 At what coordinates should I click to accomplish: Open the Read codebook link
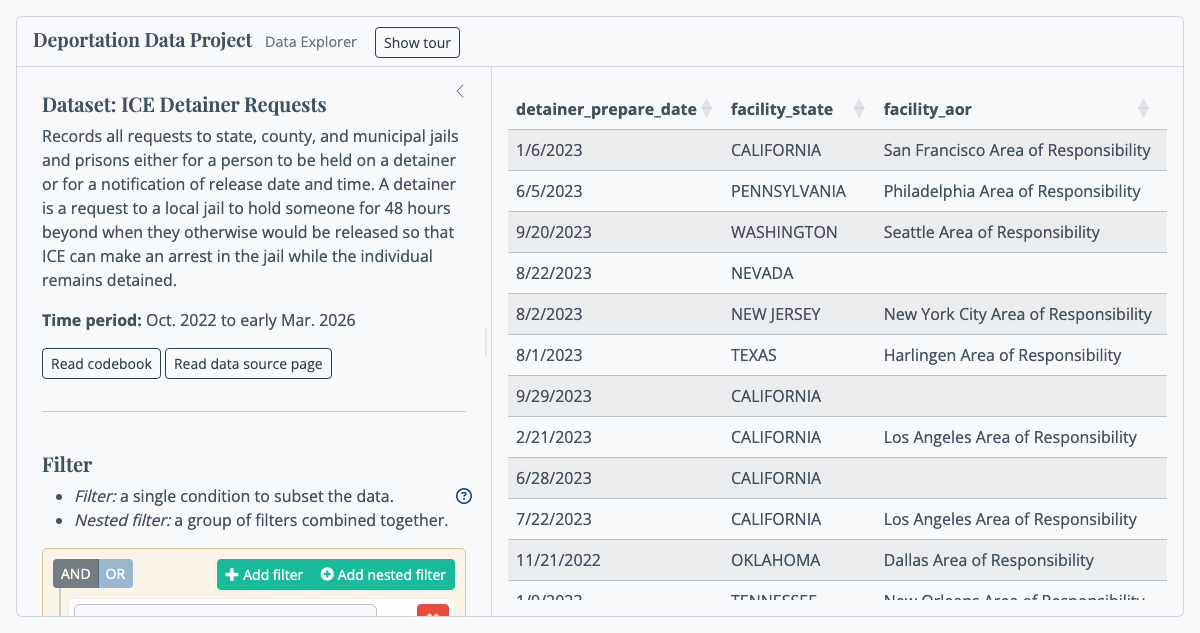pyautogui.click(x=102, y=364)
